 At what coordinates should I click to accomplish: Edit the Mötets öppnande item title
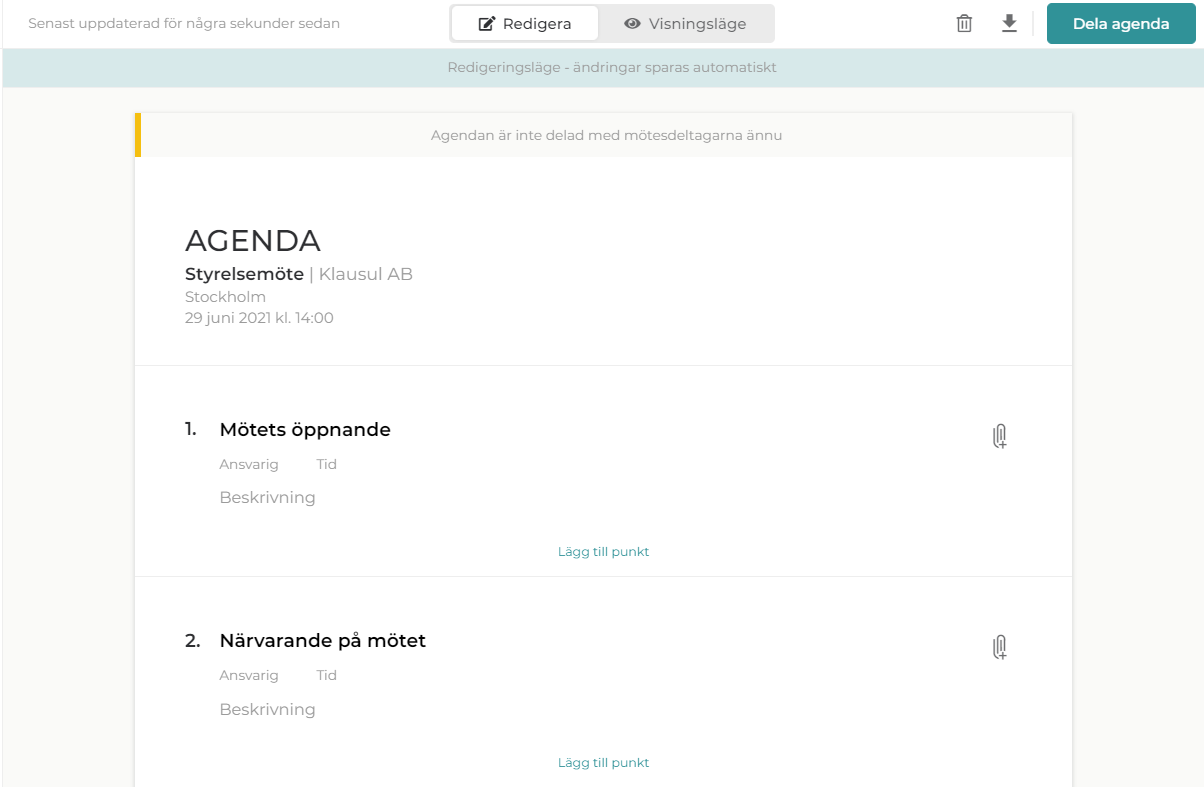tap(305, 430)
